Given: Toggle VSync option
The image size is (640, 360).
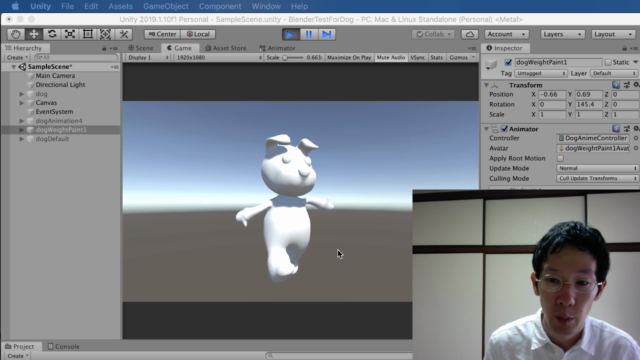Looking at the screenshot, I should point(417,58).
